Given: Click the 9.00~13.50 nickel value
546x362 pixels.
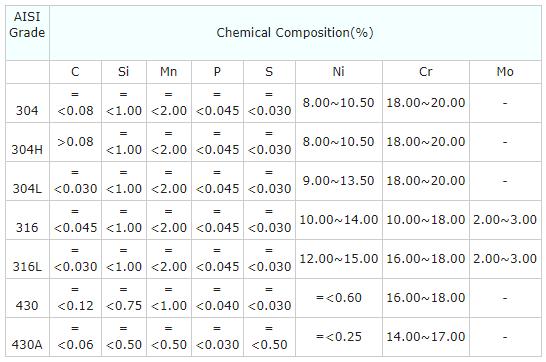Looking at the screenshot, I should click(x=338, y=181).
